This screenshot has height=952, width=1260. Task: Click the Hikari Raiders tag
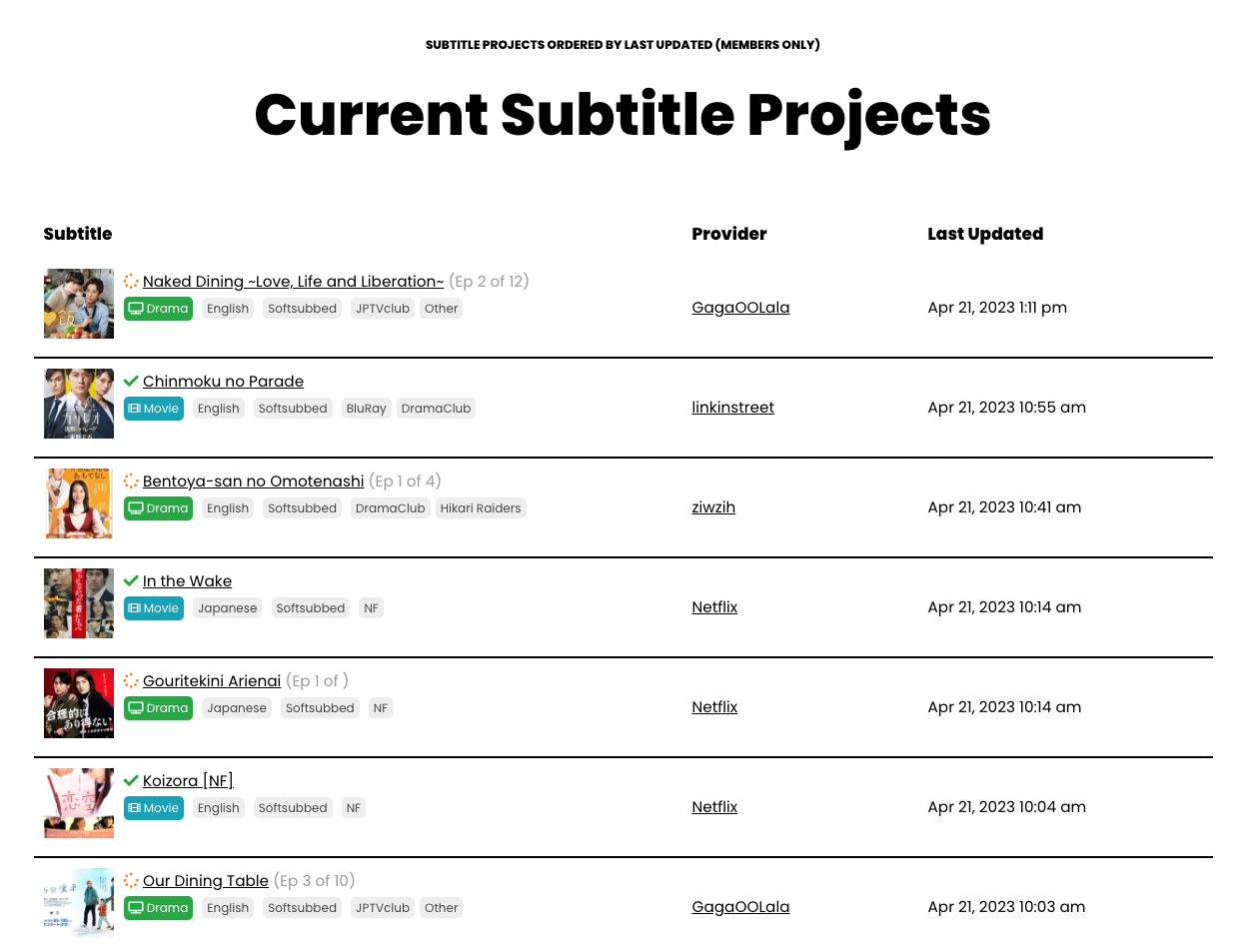coord(481,508)
